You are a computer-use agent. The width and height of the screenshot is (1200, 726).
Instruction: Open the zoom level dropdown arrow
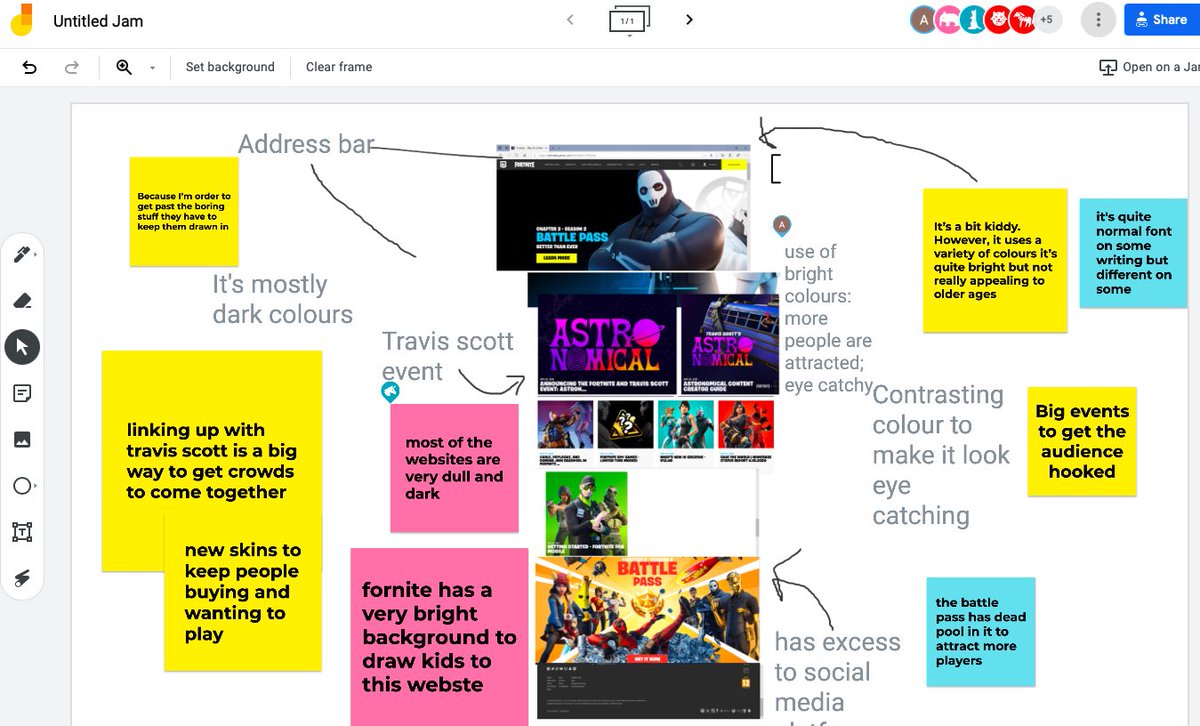point(152,68)
